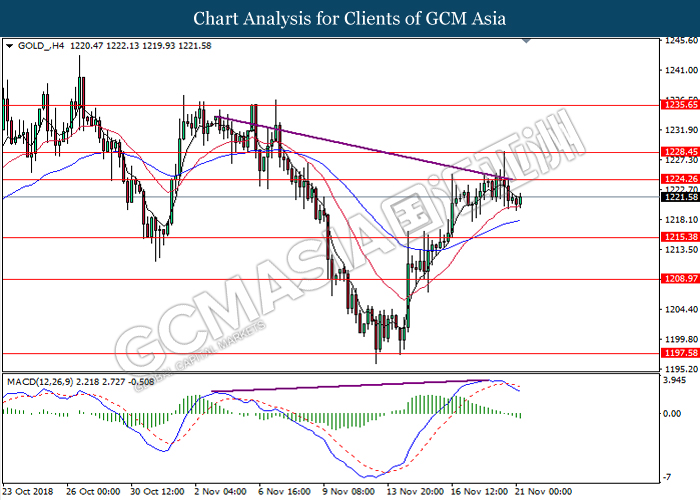Click the 1208.97 red price level label
The image size is (700, 500).
pyautogui.click(x=681, y=279)
